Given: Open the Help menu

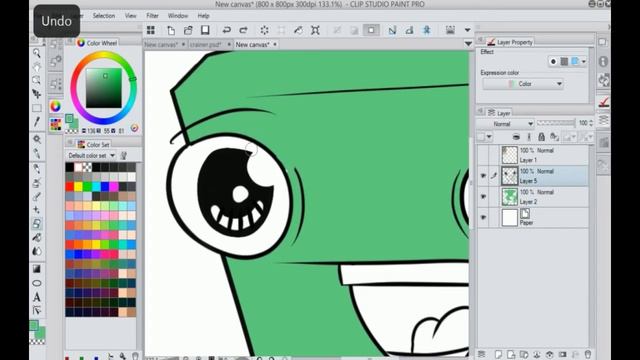Looking at the screenshot, I should (203, 16).
